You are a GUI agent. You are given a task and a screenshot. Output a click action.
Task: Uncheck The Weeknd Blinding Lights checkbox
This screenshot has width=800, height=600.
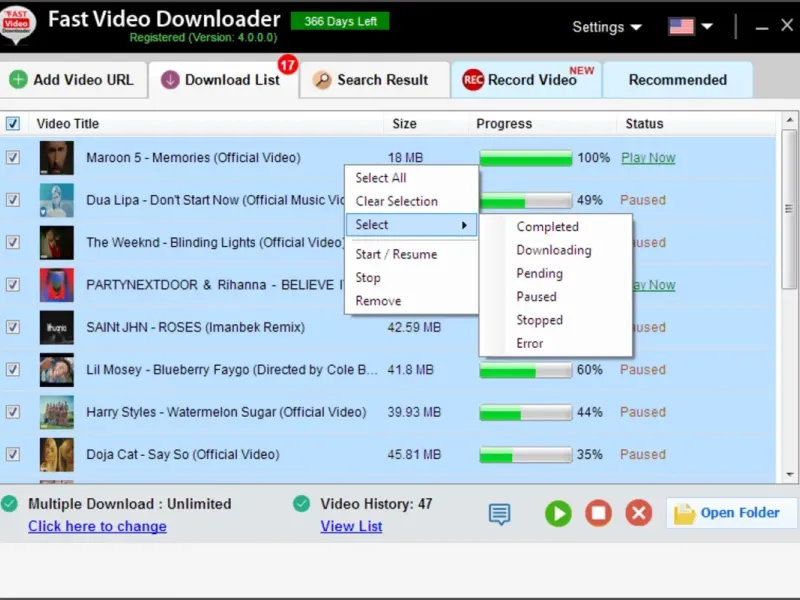[x=13, y=242]
